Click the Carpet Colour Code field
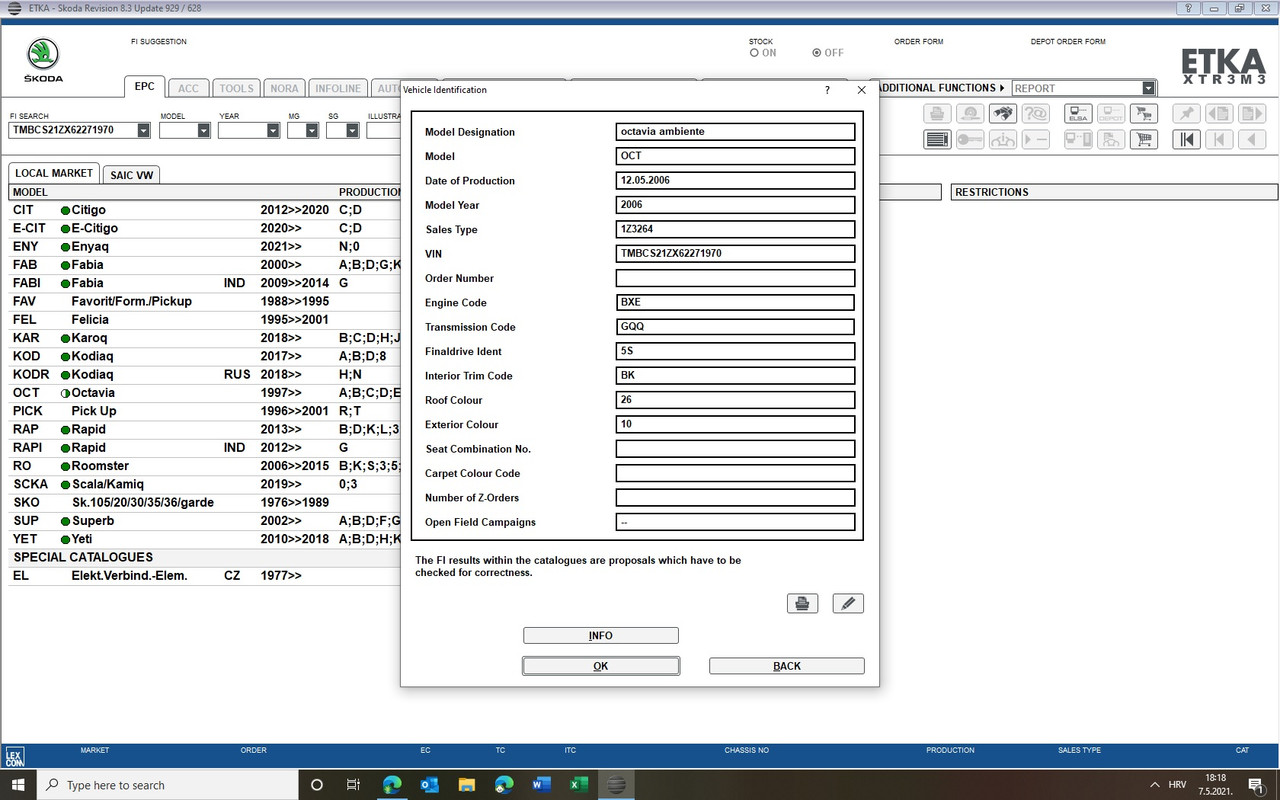1280x800 pixels. tap(736, 473)
